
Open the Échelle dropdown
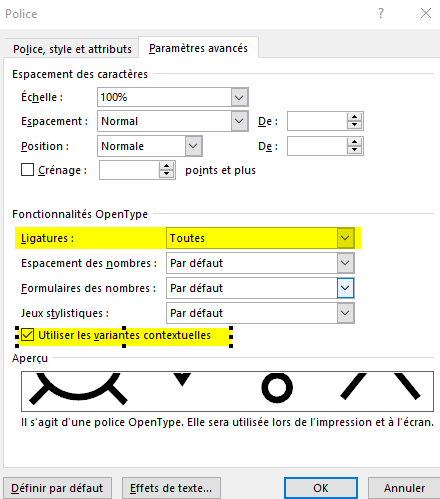(x=239, y=97)
